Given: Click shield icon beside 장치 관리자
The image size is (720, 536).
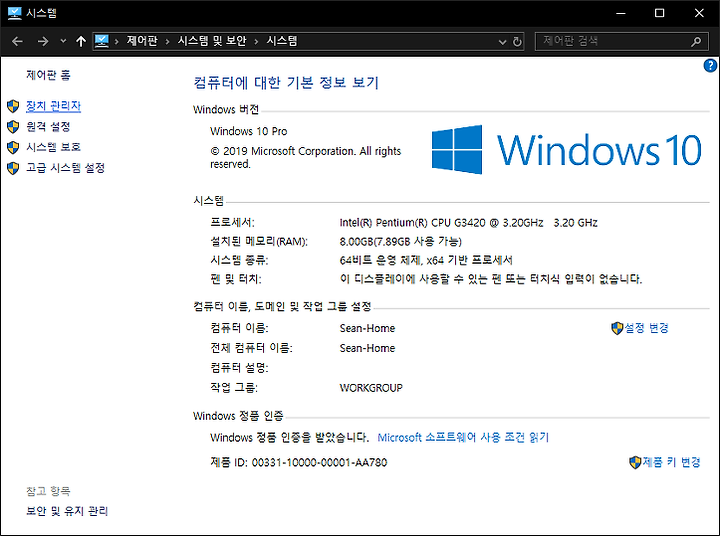Looking at the screenshot, I should click(13, 107).
